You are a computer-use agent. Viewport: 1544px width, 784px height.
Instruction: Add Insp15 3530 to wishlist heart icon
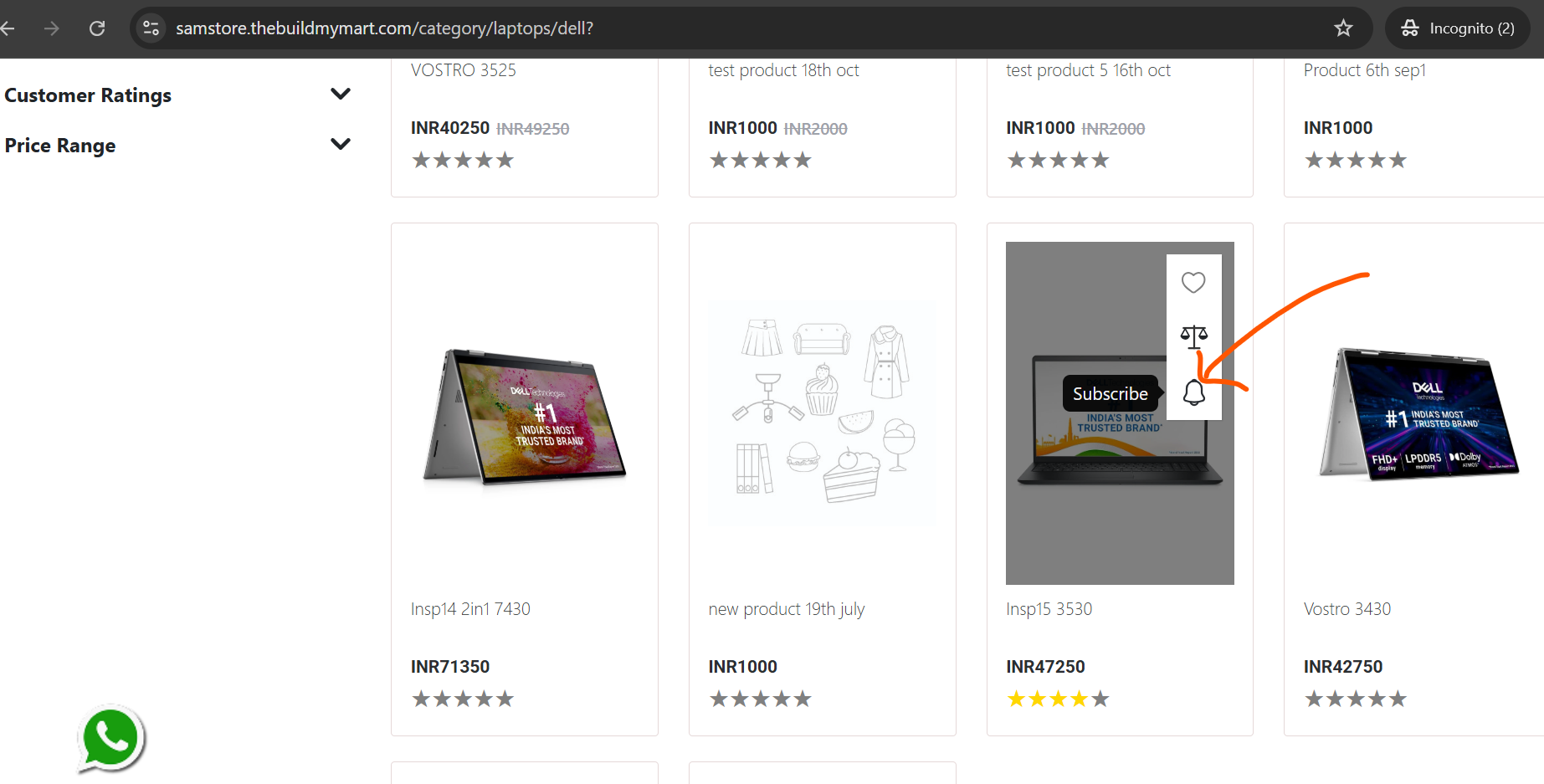point(1193,283)
